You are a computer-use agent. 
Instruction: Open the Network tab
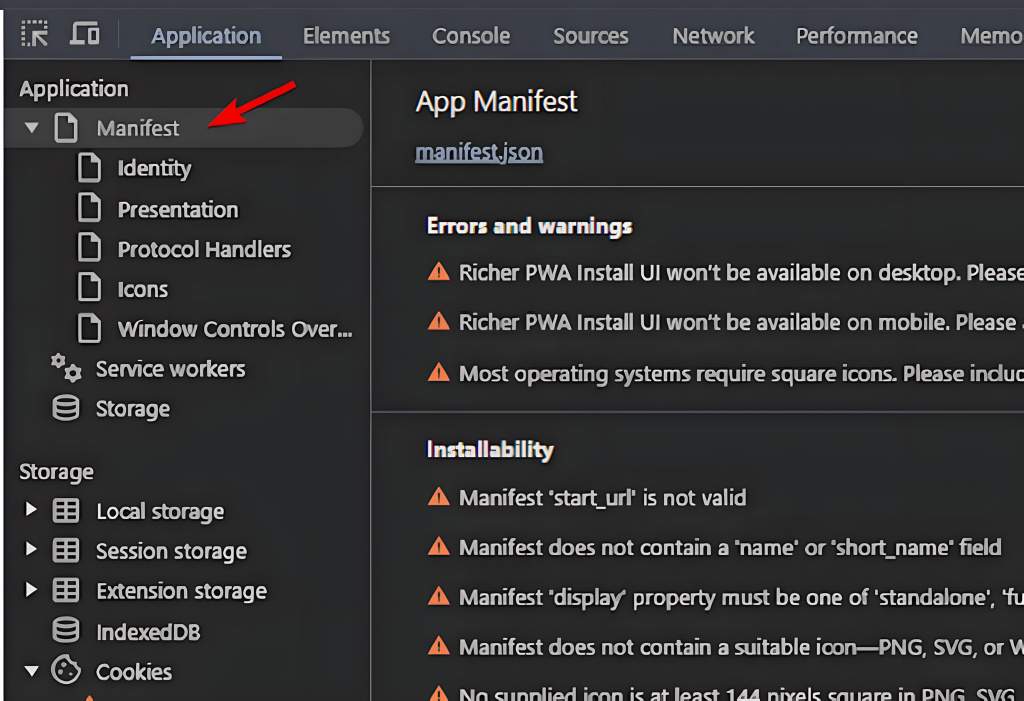coord(713,36)
